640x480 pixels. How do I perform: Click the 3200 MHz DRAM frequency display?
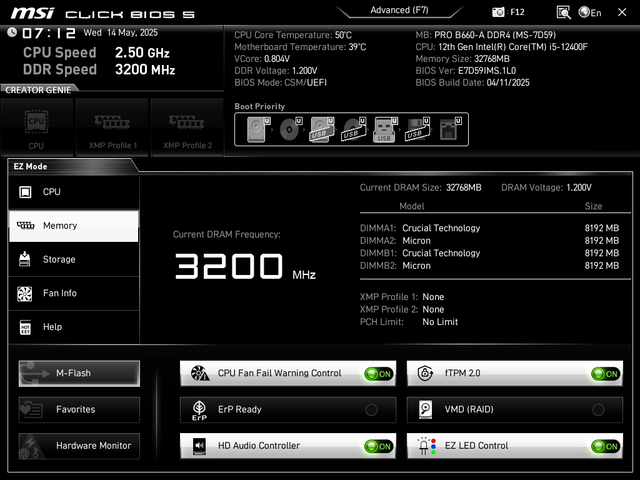coord(245,267)
